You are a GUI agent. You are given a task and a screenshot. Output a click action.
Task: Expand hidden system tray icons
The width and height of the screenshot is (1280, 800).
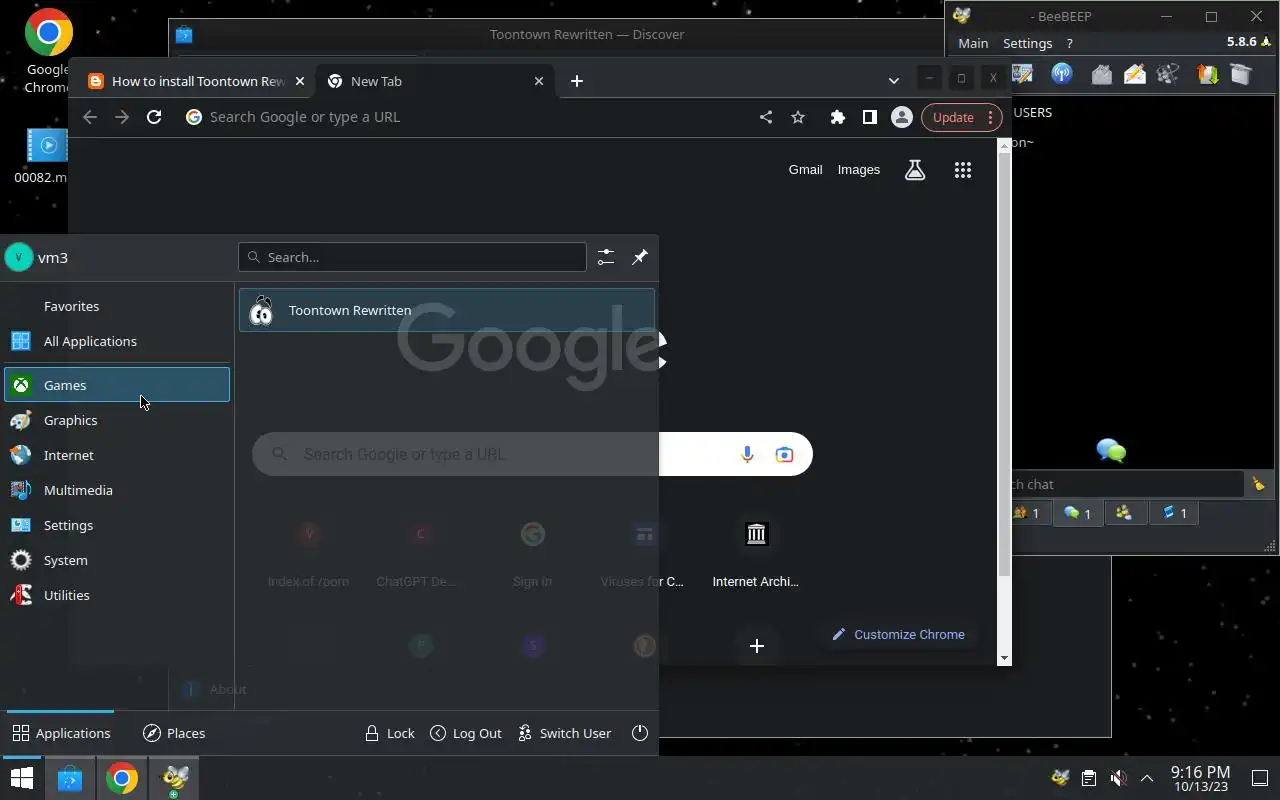click(x=1147, y=778)
